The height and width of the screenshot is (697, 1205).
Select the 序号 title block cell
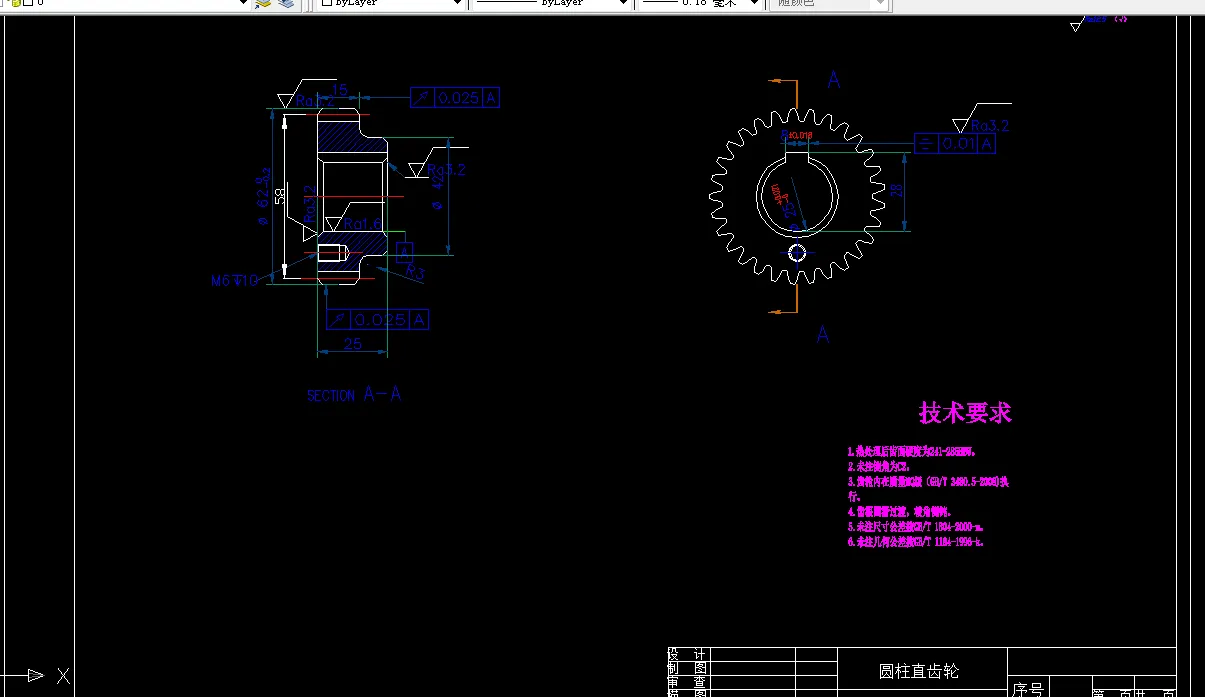coord(1027,689)
